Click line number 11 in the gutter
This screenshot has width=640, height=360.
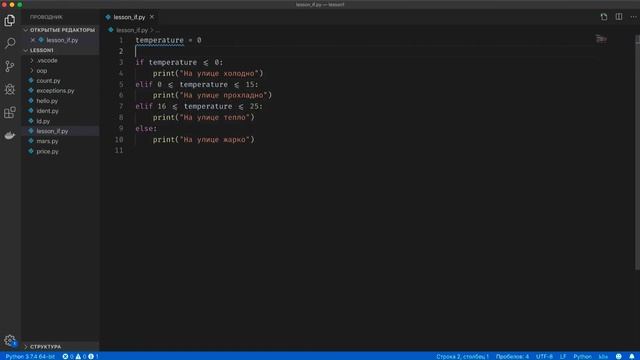pos(119,150)
